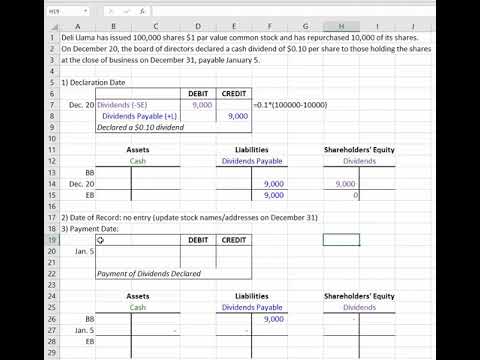
Task: Select column B header
Action: click(x=113, y=26)
